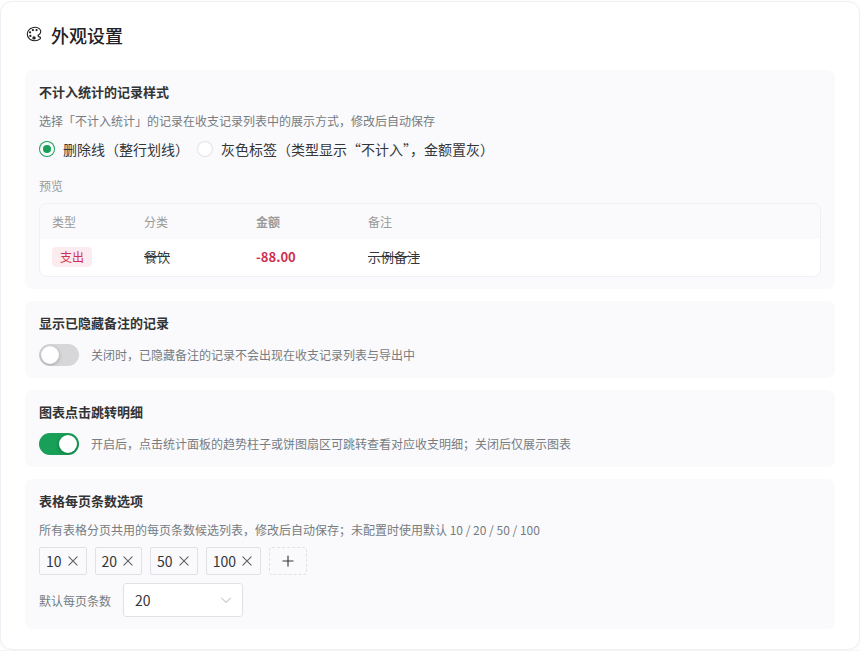Click the 金额 column header

(x=268, y=222)
